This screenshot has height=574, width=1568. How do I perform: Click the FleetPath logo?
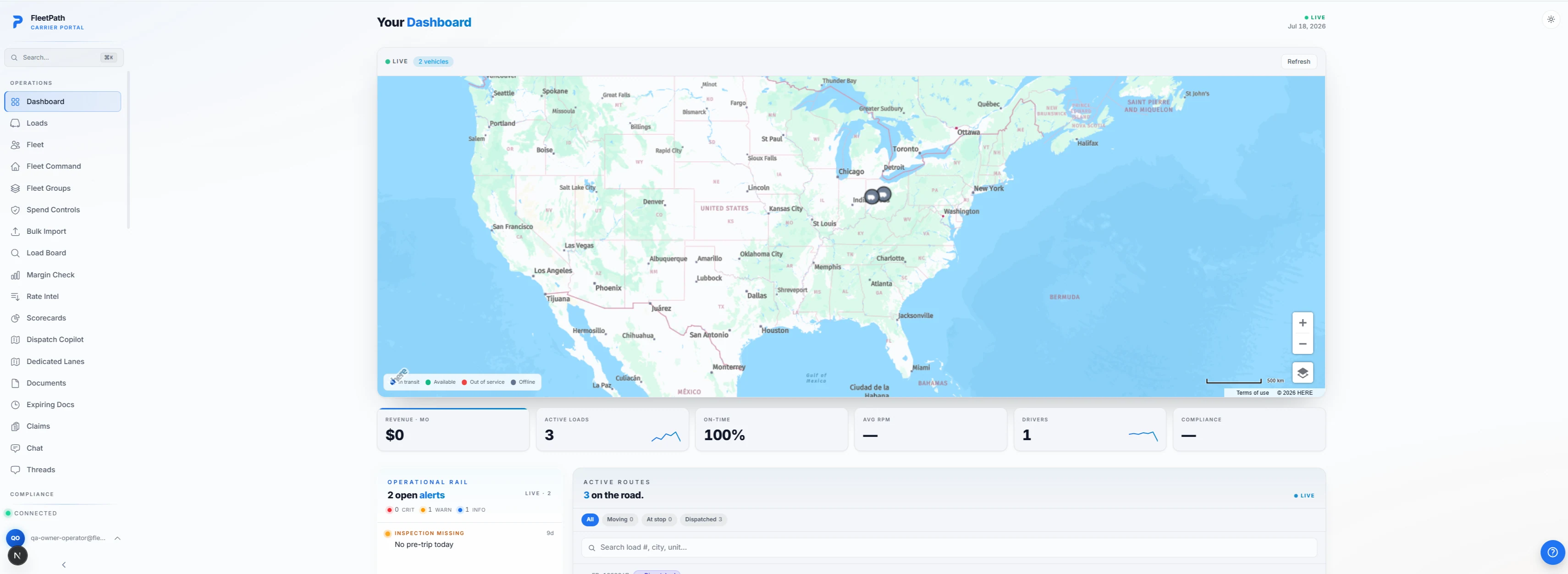(x=18, y=22)
